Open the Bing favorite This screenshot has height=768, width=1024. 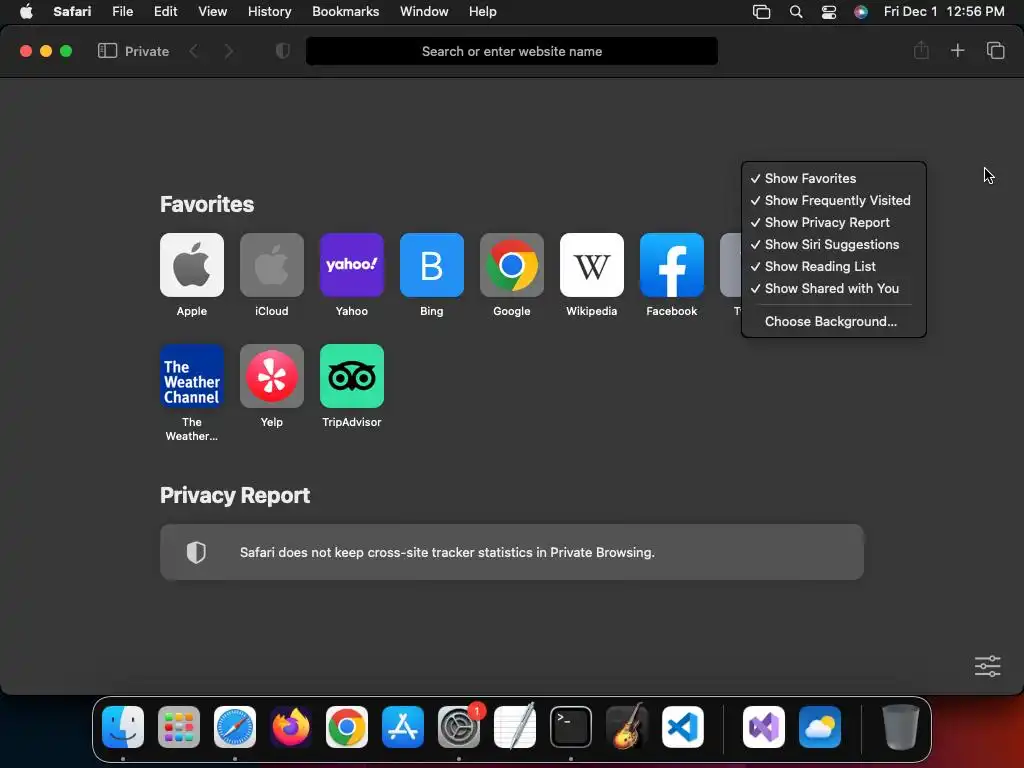[432, 265]
